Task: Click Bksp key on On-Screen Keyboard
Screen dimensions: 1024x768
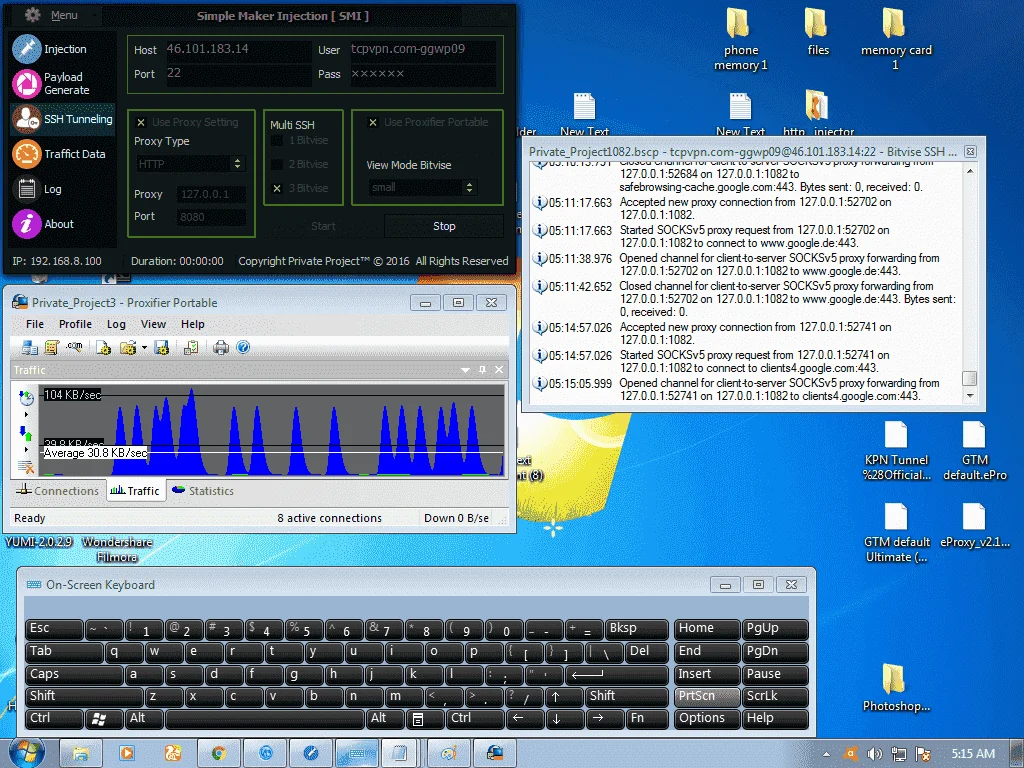Action: click(637, 629)
